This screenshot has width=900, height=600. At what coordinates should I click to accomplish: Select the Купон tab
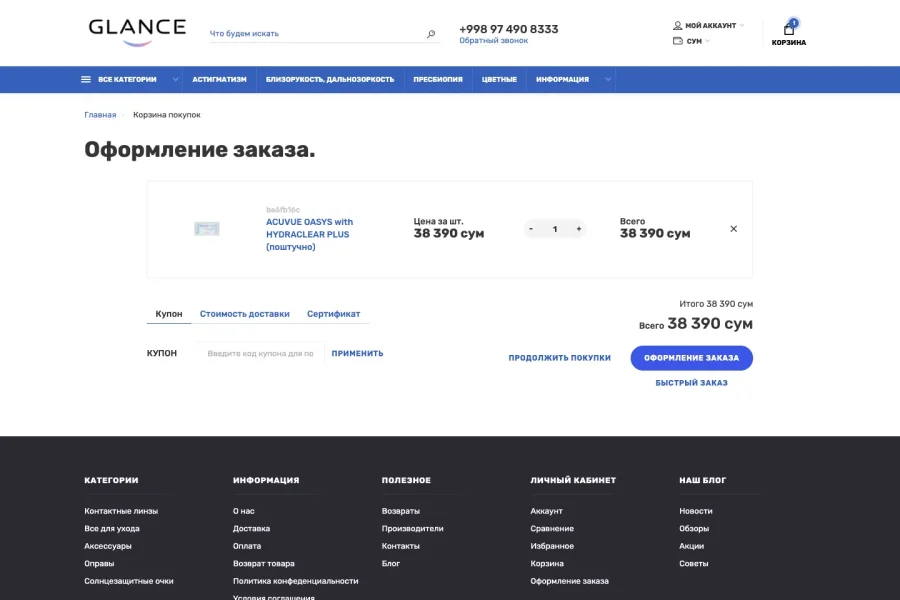point(169,314)
